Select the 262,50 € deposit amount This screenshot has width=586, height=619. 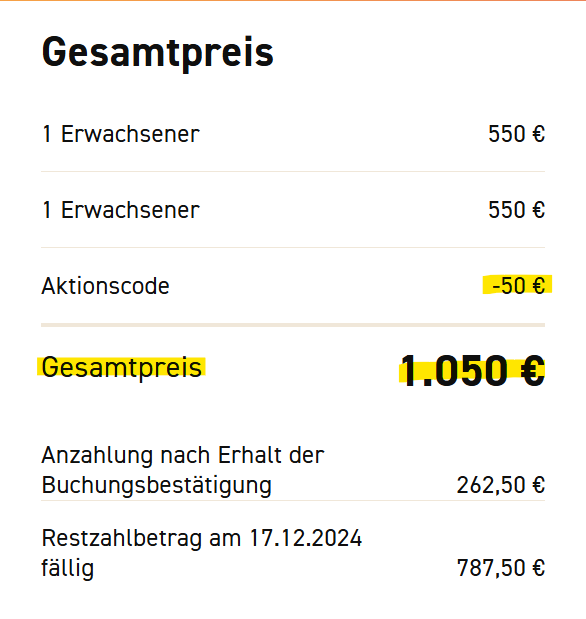click(501, 485)
